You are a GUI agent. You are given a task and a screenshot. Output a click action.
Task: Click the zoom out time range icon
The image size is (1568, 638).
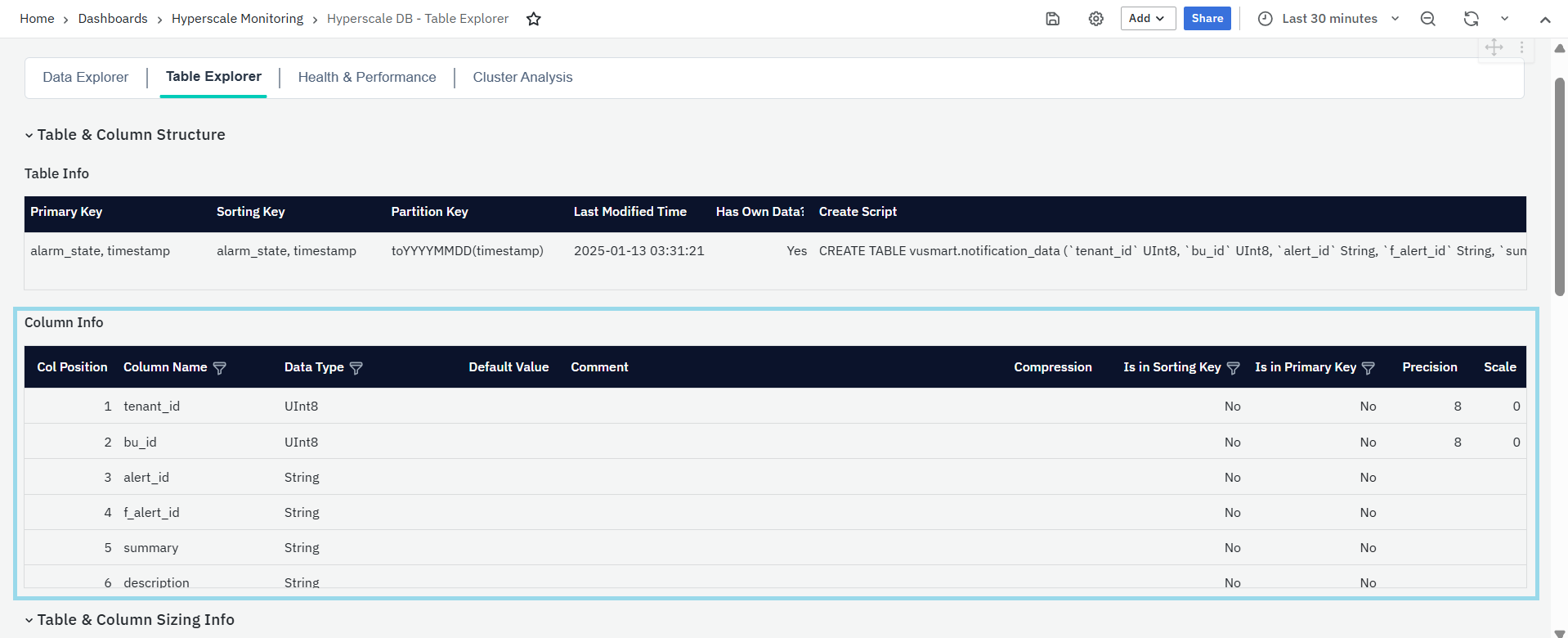coord(1427,19)
